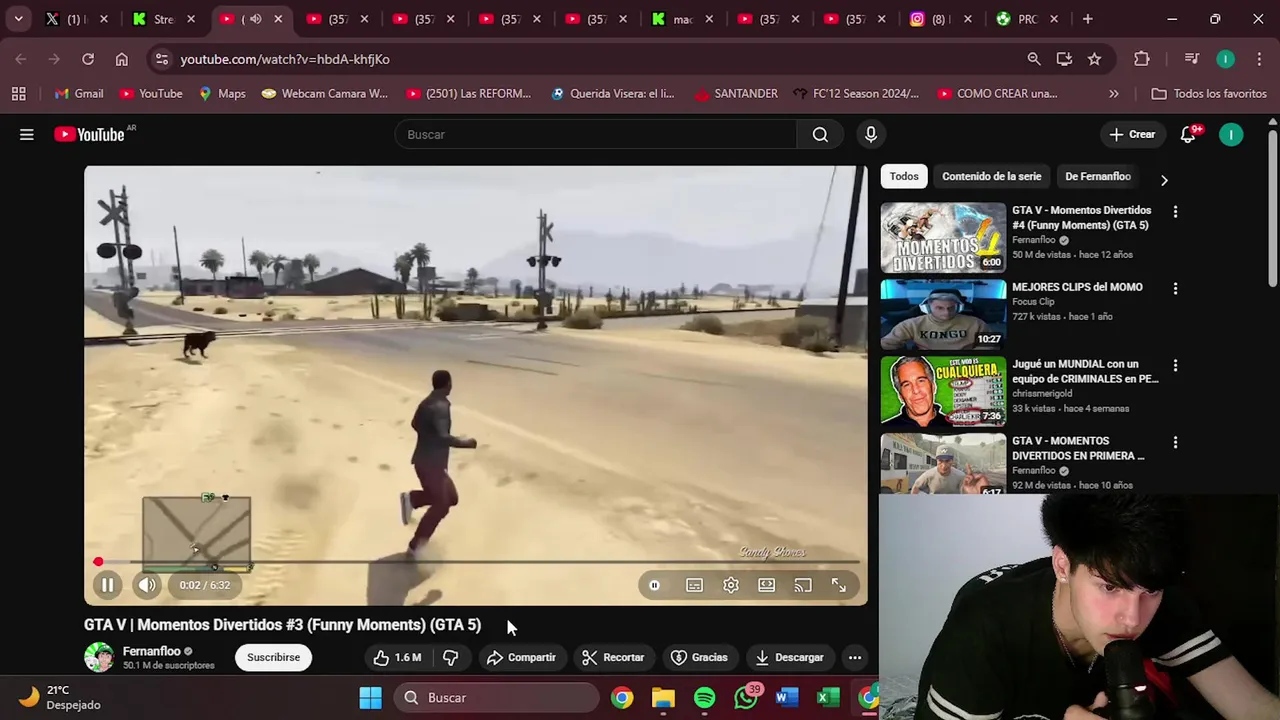This screenshot has height=720, width=1280.
Task: Open video player settings gear
Action: pyautogui.click(x=731, y=585)
